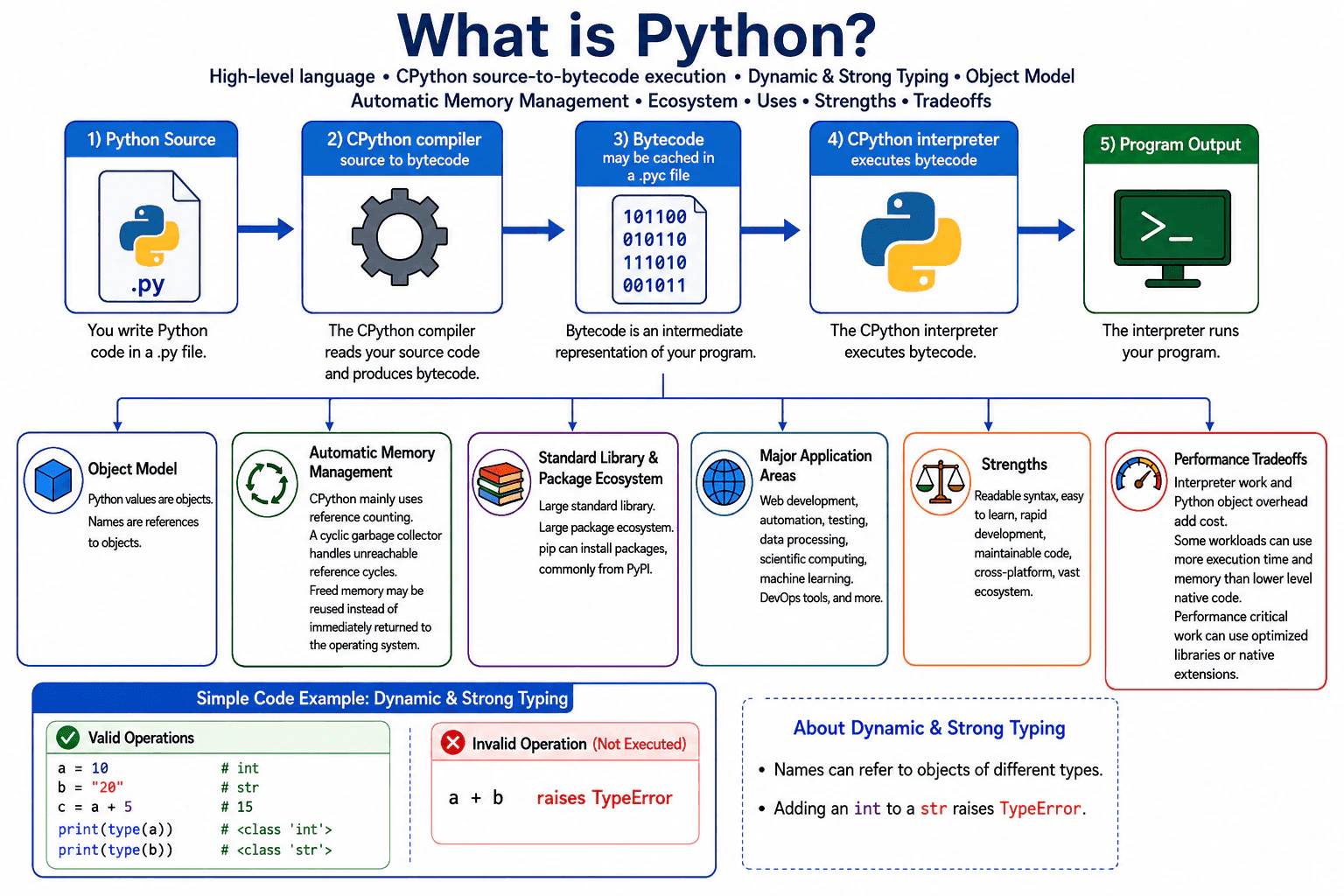The height and width of the screenshot is (896, 1344).
Task: Click the large Python logo in step 4
Action: coord(911,241)
